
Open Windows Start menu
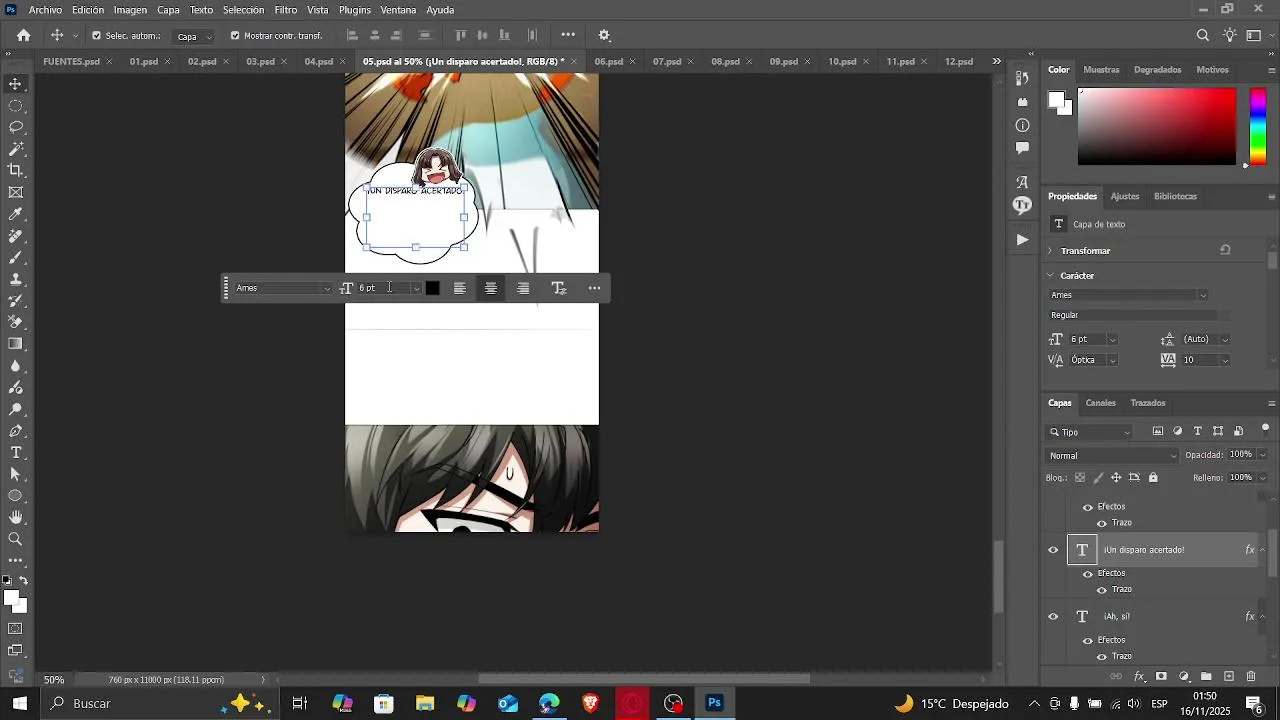coord(19,704)
